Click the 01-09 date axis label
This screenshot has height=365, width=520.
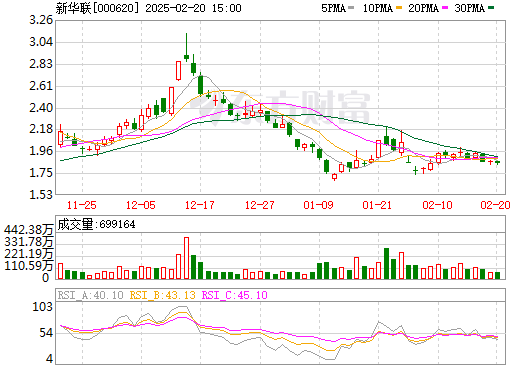coord(318,205)
